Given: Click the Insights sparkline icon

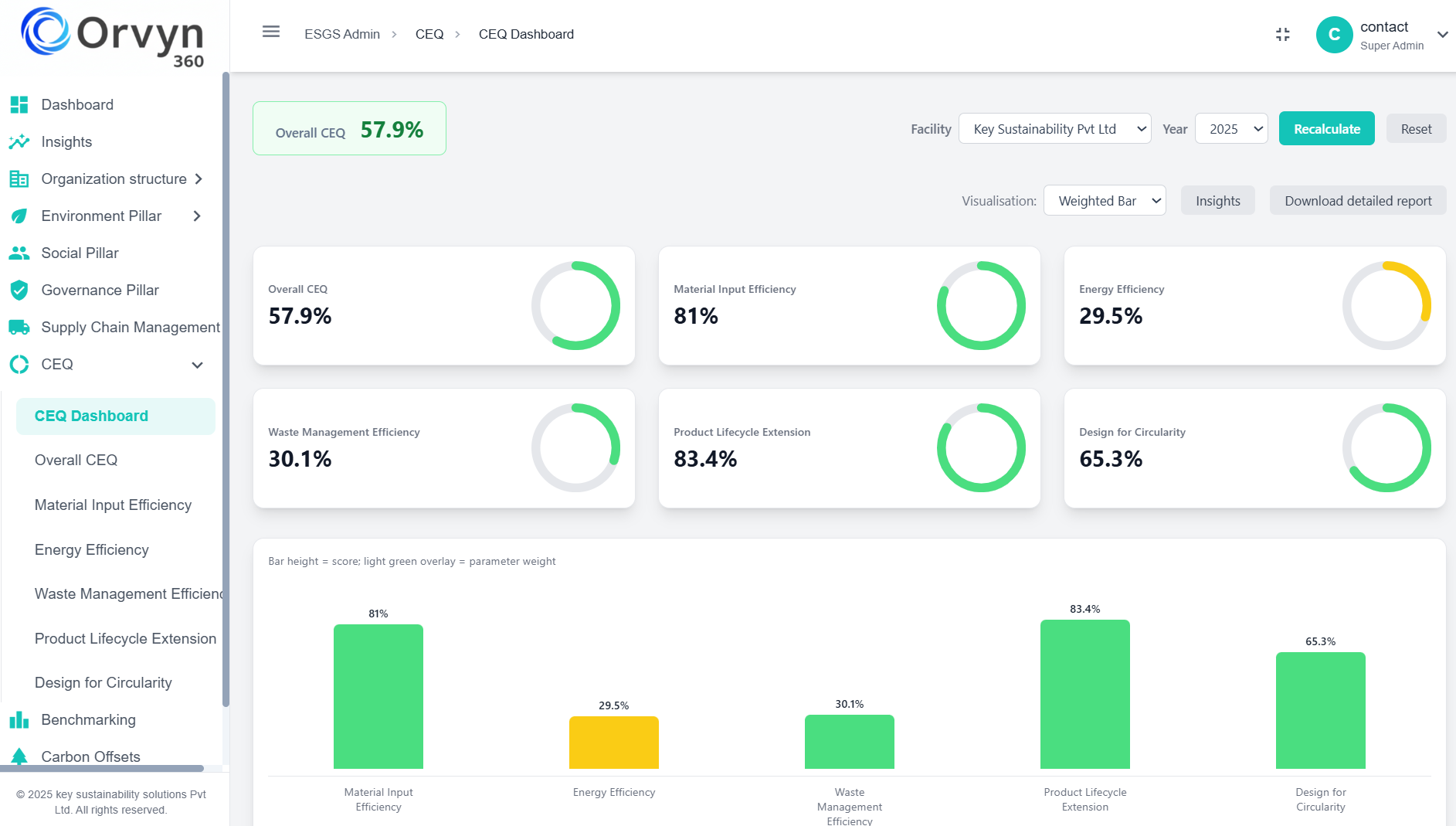Looking at the screenshot, I should point(19,141).
